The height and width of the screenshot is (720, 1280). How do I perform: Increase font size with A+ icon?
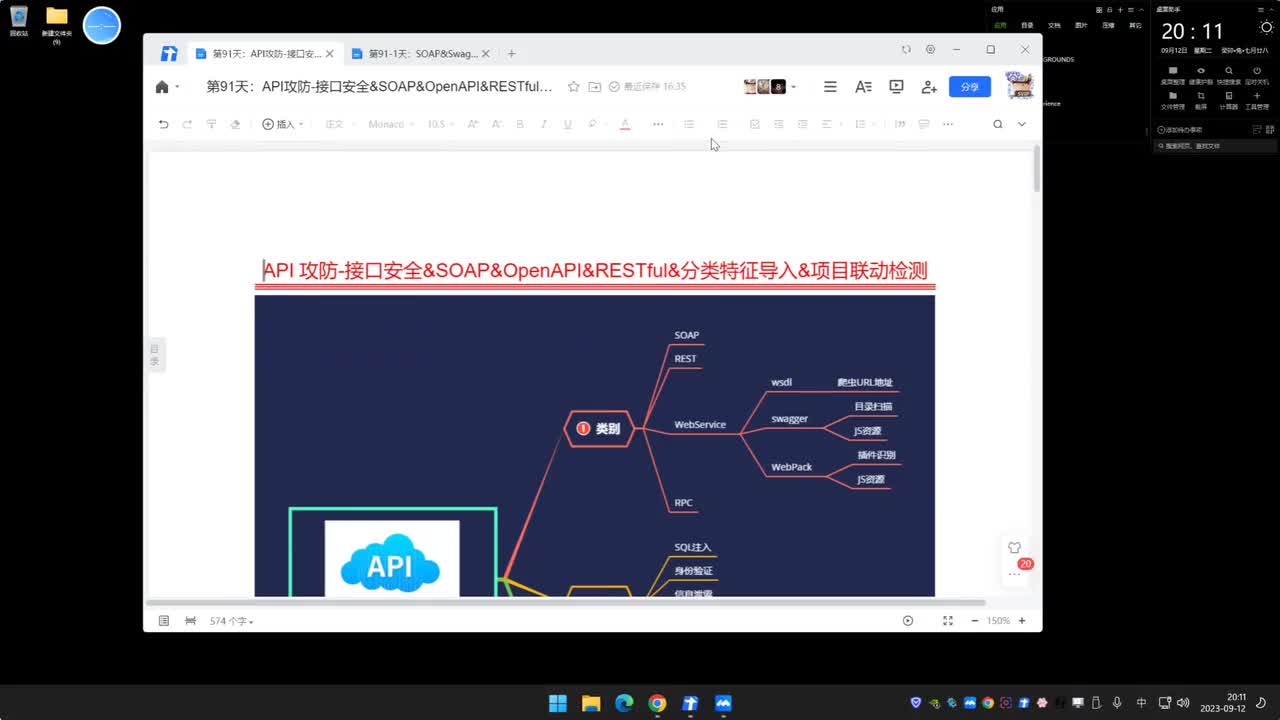pyautogui.click(x=473, y=124)
